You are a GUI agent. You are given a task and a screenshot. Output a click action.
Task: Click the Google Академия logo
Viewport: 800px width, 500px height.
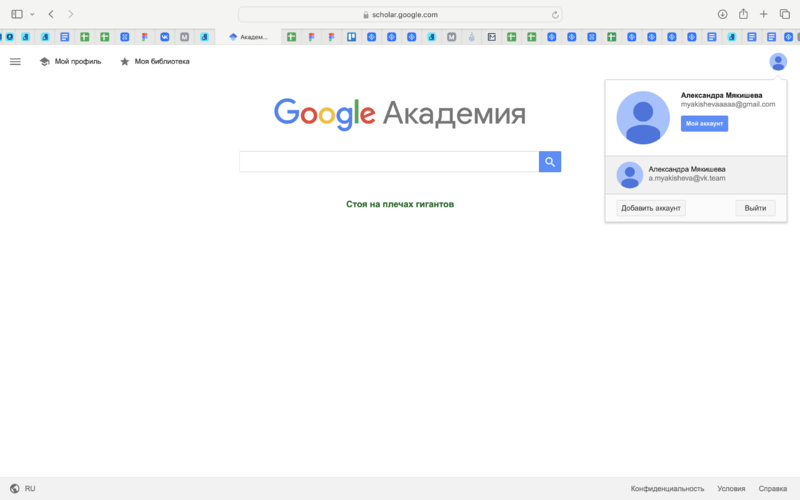400,113
